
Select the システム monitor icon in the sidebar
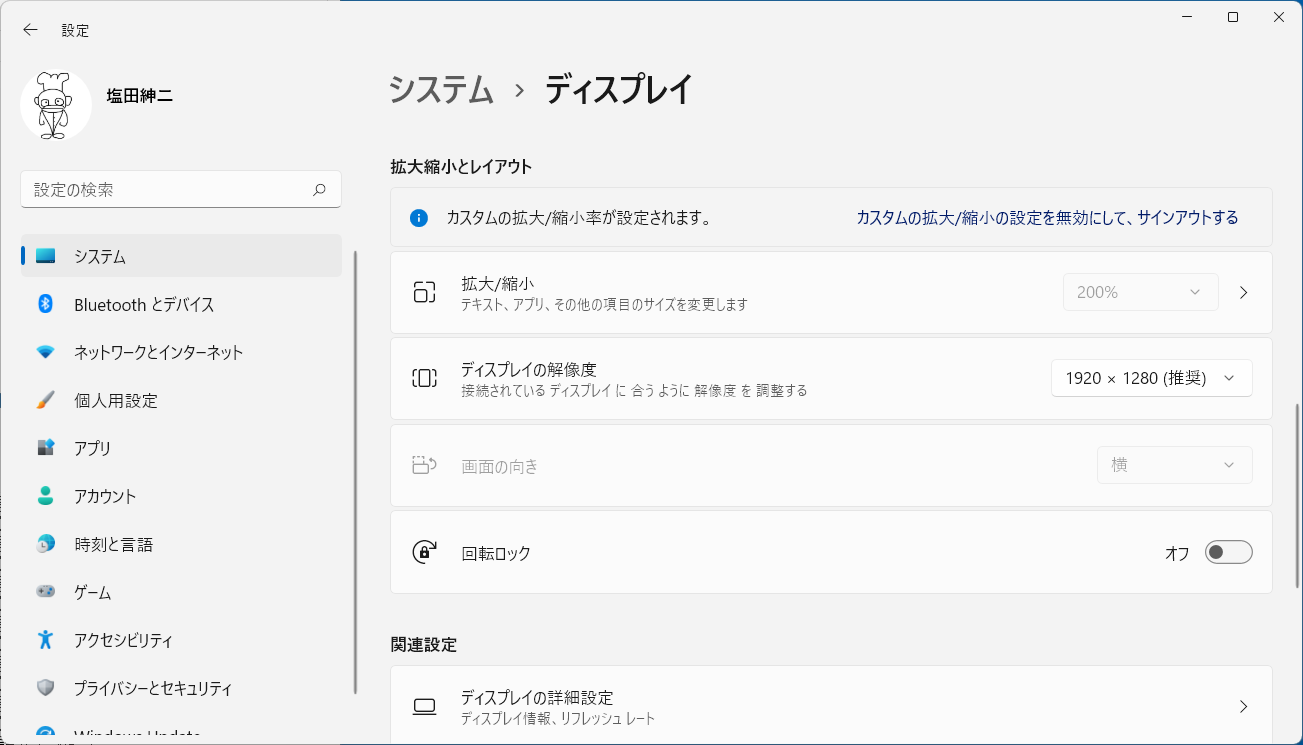click(x=45, y=256)
